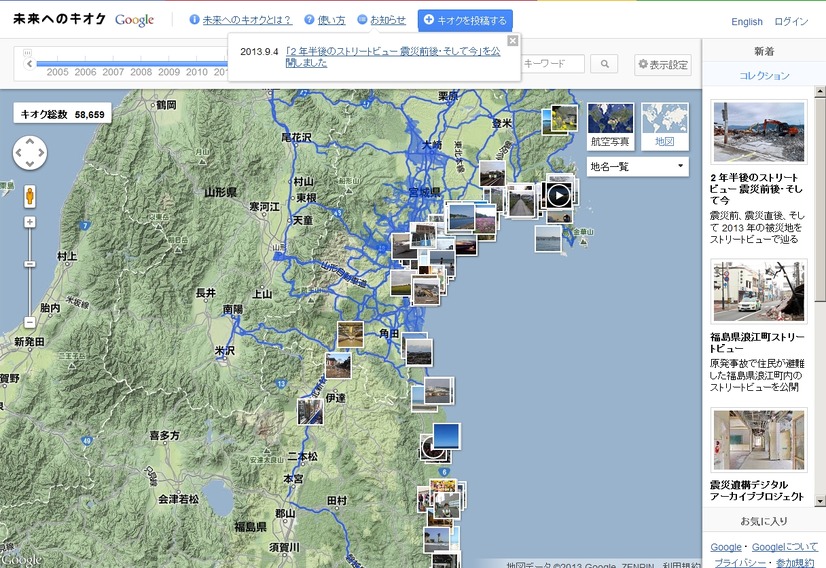Open the blue sky photo marker
826x568 pixels.
click(446, 436)
